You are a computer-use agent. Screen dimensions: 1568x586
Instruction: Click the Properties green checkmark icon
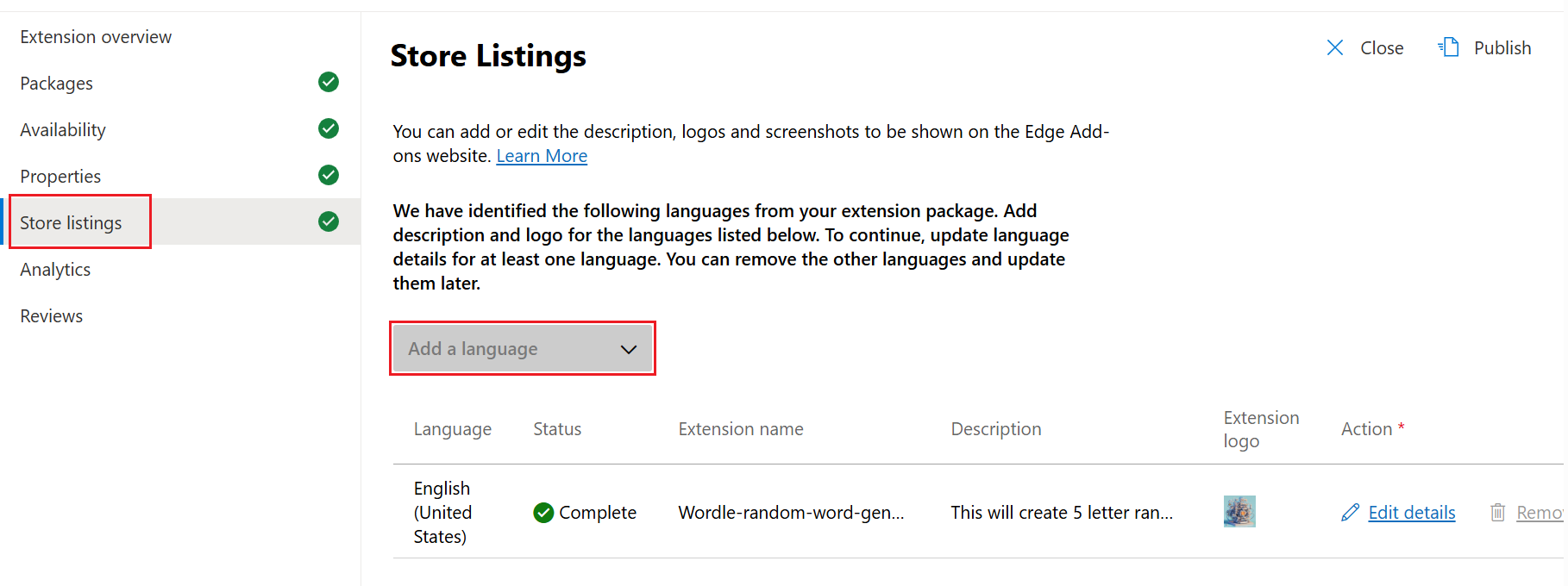[329, 175]
